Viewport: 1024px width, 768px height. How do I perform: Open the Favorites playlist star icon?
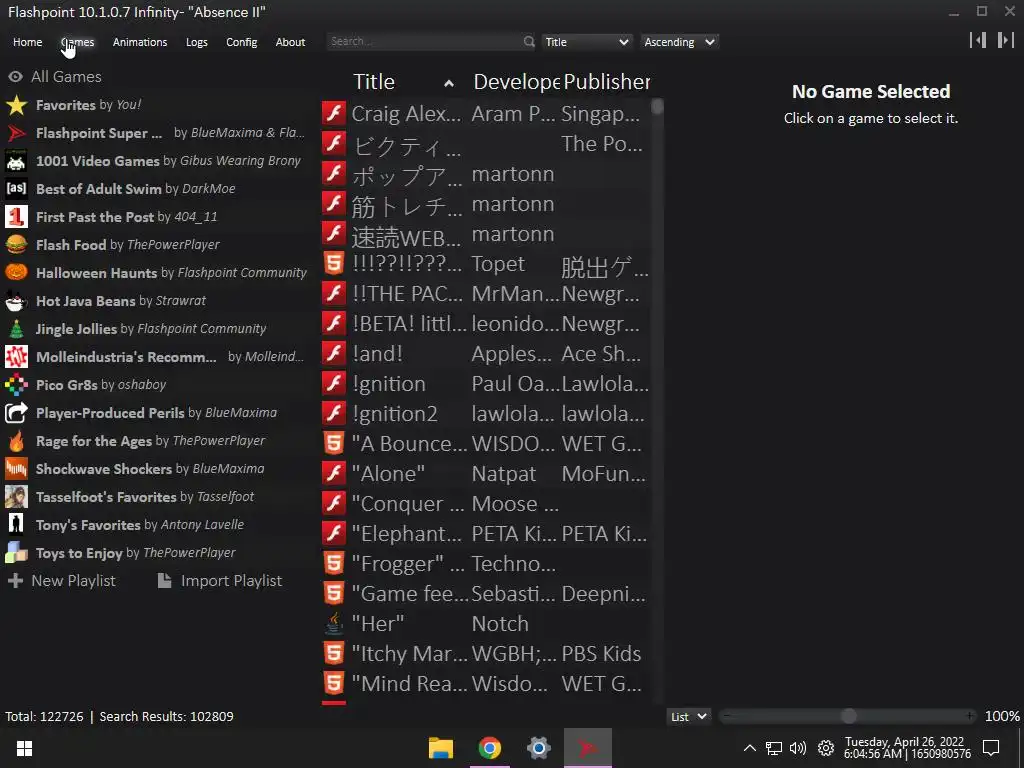tap(16, 105)
